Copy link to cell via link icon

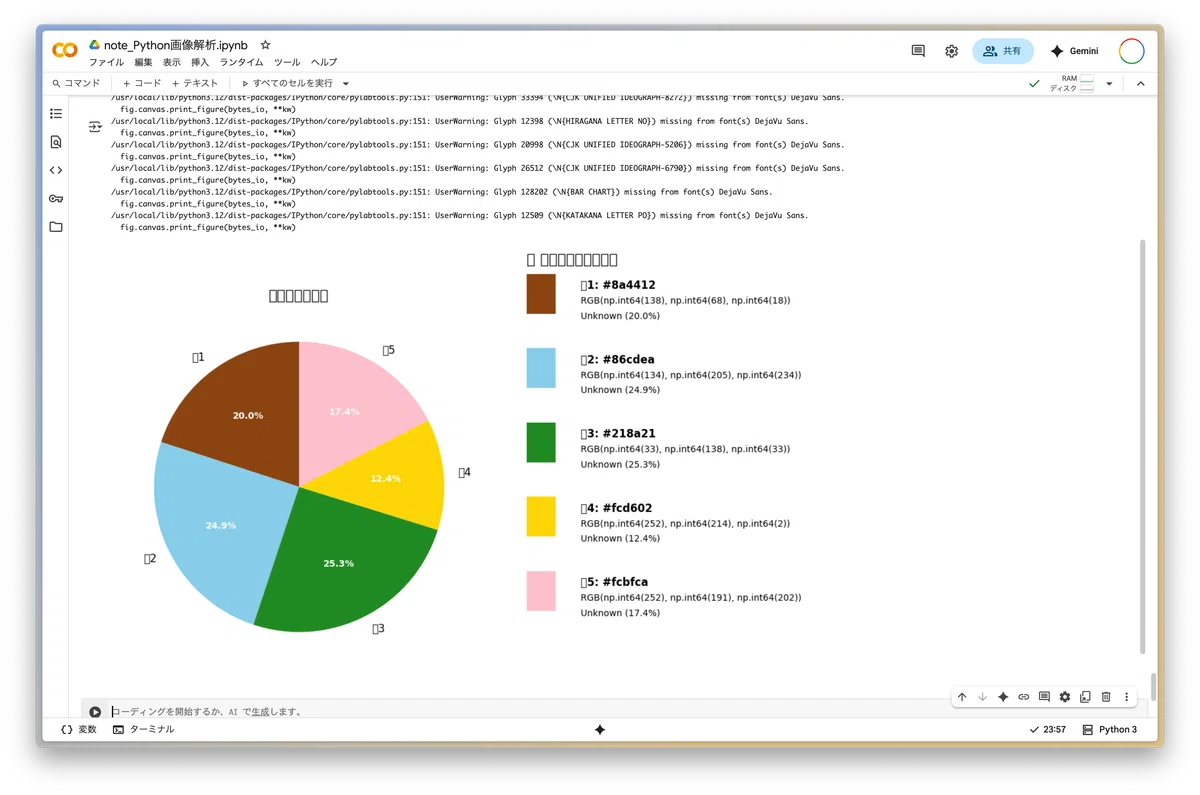[1024, 697]
